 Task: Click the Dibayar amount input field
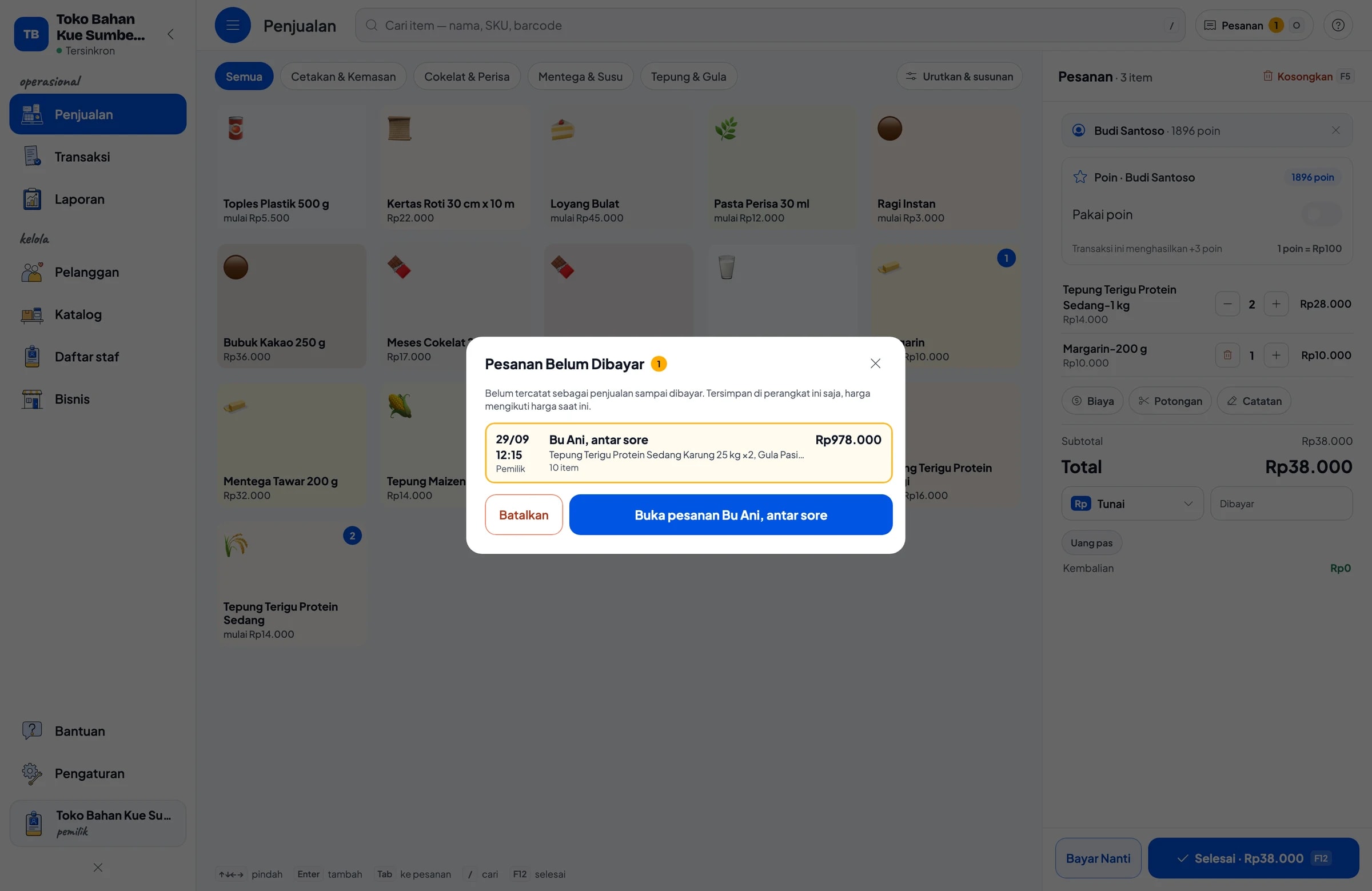click(1281, 503)
